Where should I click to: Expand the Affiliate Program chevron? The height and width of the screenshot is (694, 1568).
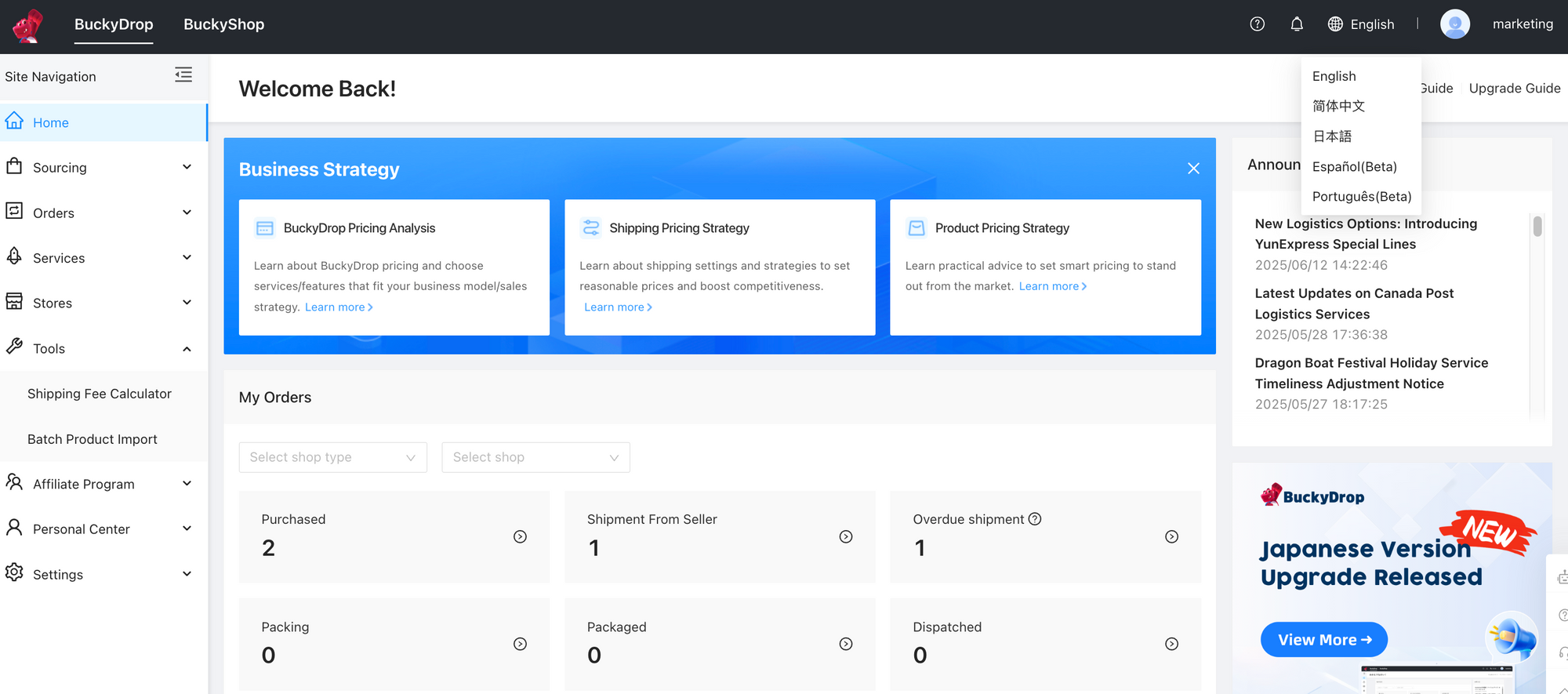(187, 483)
